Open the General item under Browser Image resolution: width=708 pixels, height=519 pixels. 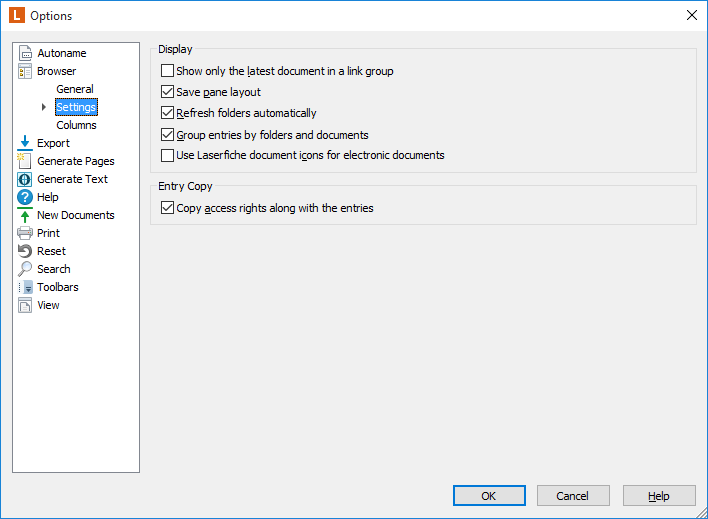[75, 89]
